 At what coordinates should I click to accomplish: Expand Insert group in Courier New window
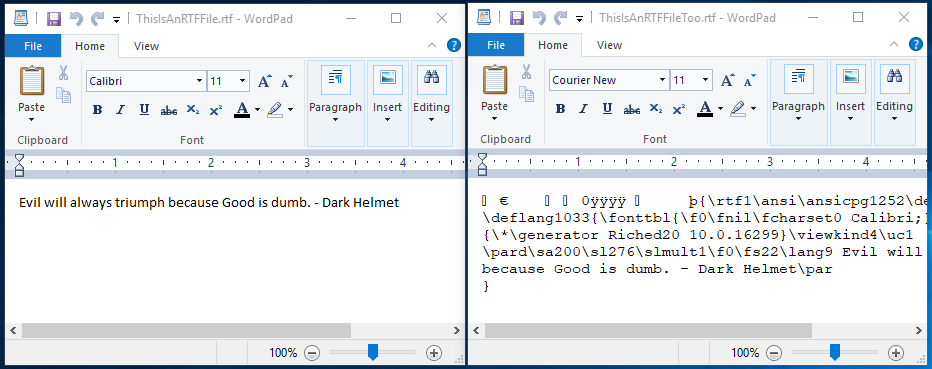[851, 102]
